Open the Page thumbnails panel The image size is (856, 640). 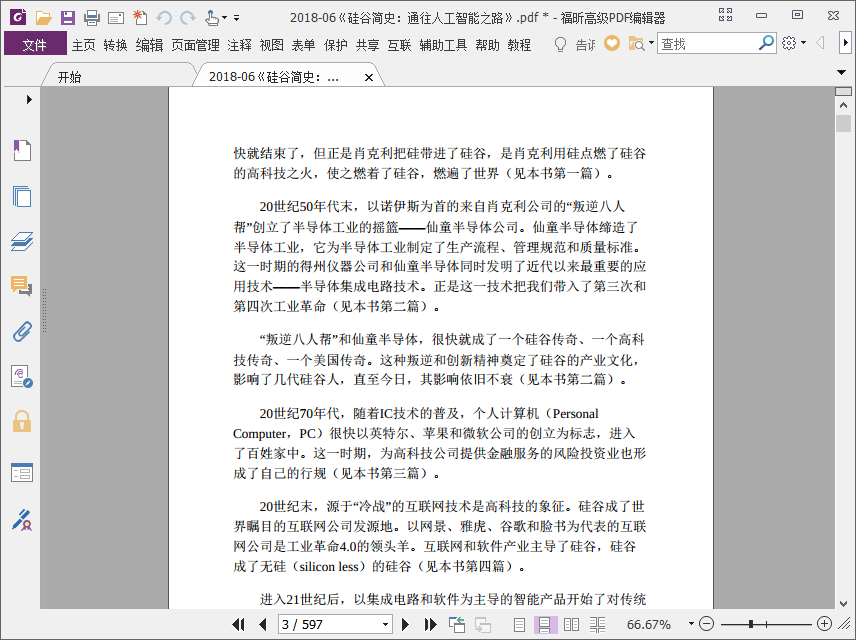[22, 196]
